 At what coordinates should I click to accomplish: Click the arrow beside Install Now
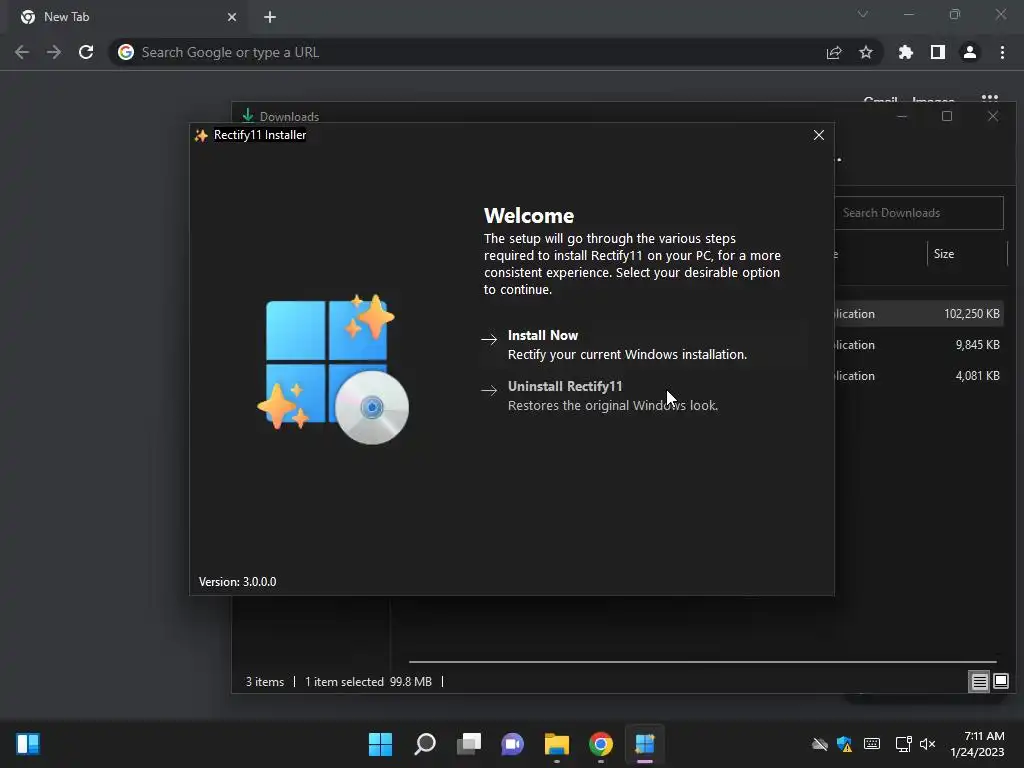click(489, 339)
